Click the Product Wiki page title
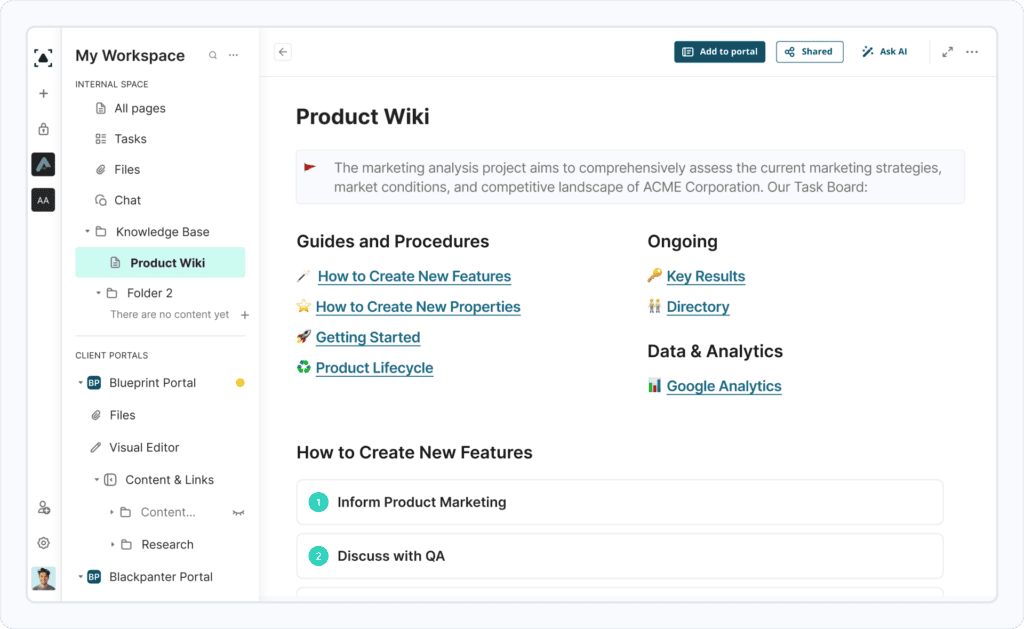1024x629 pixels. pos(362,116)
